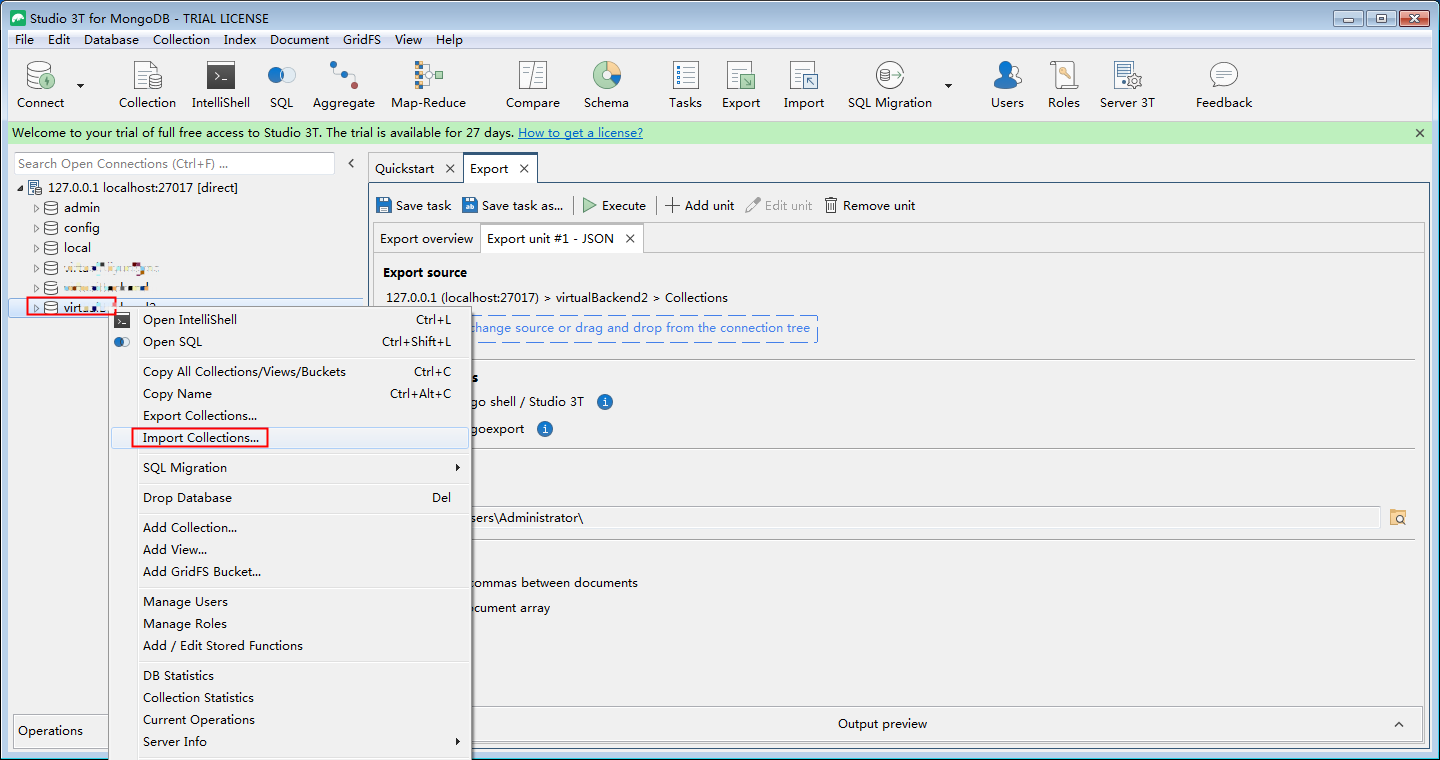Image resolution: width=1440 pixels, height=760 pixels.
Task: Dismiss the trial welcome banner
Action: point(1420,133)
